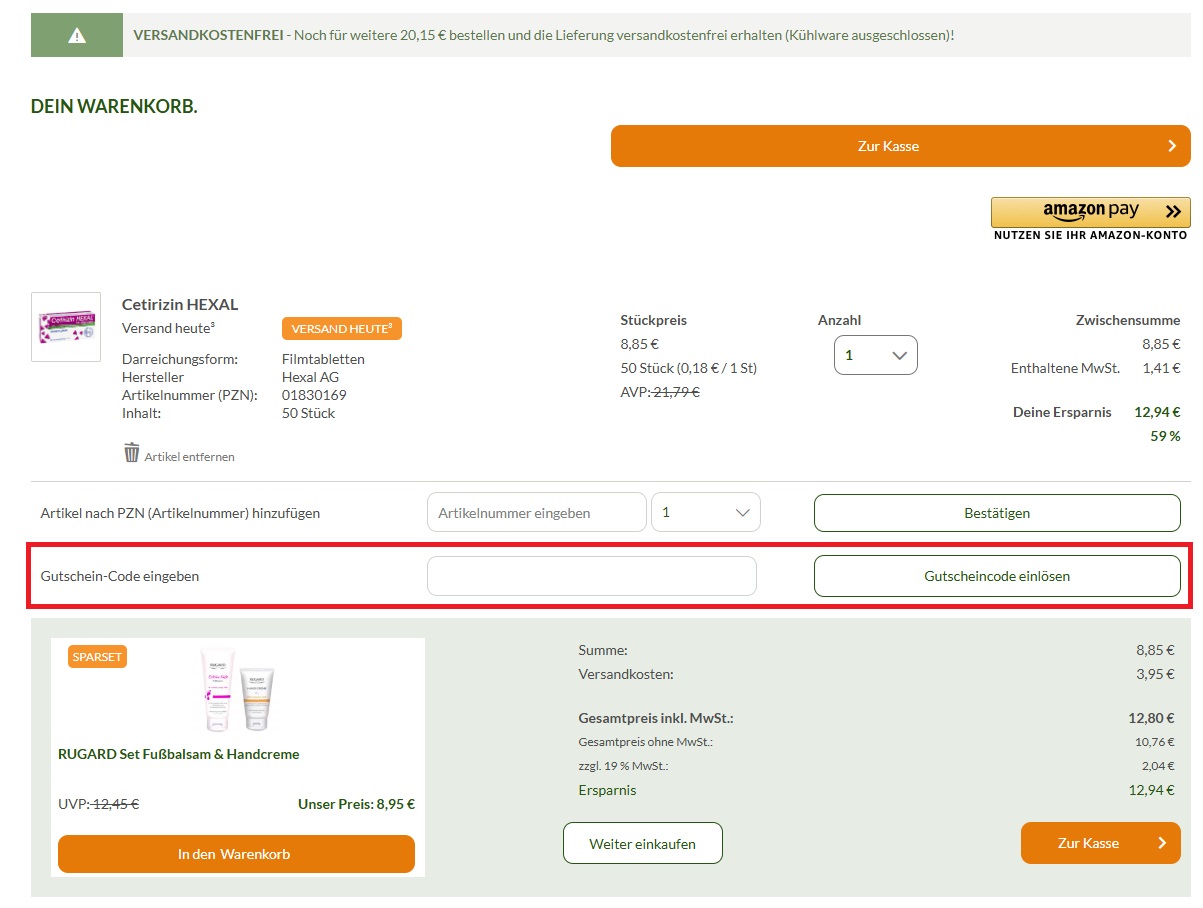Click the arrow on the top Zur Kasse button
This screenshot has width=1203, height=908.
[1172, 146]
